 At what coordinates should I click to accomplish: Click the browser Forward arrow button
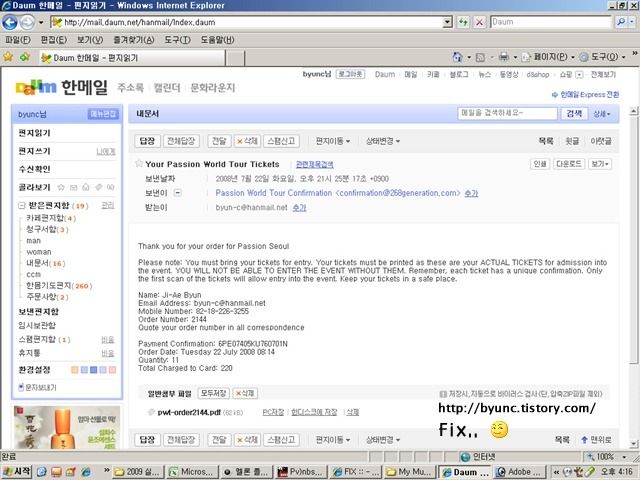pos(27,22)
